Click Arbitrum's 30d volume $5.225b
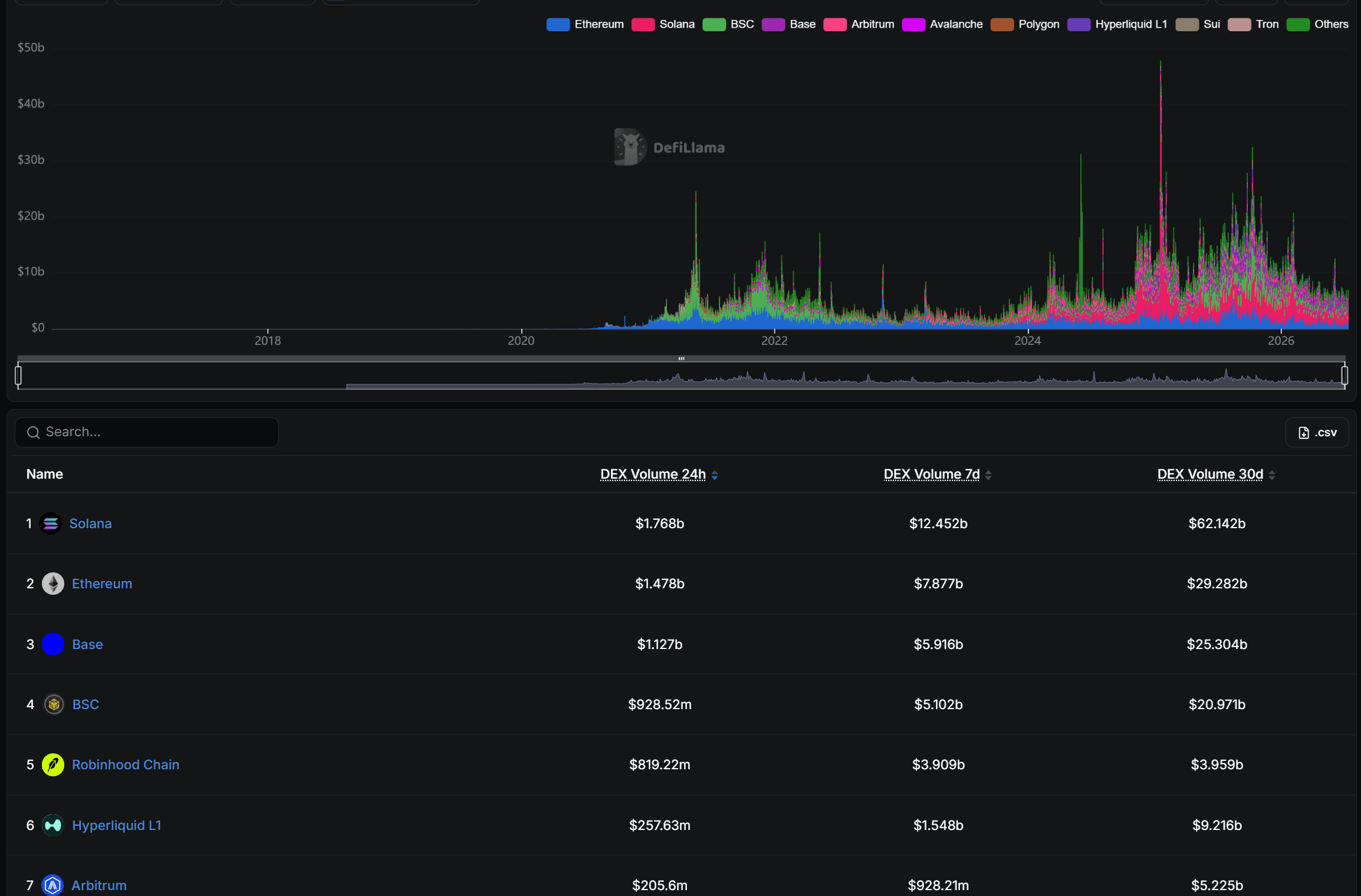1361x896 pixels. tap(1217, 885)
